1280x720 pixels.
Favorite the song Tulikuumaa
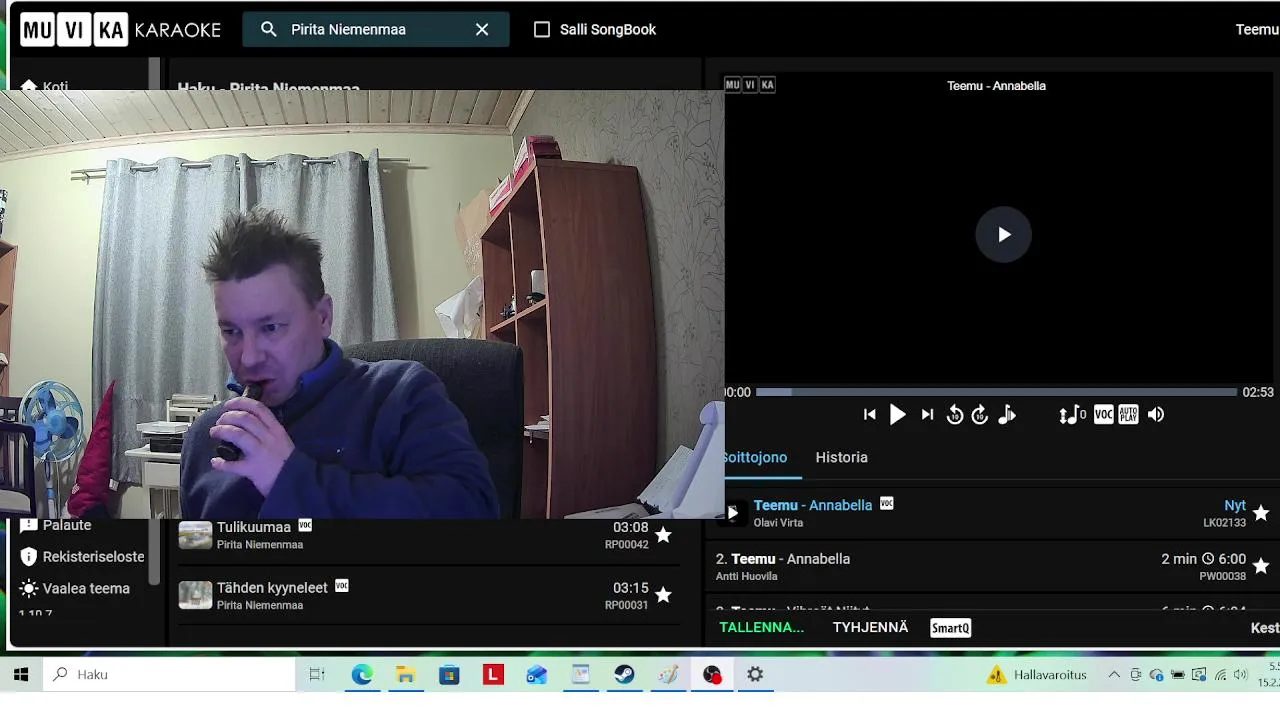[x=663, y=535]
